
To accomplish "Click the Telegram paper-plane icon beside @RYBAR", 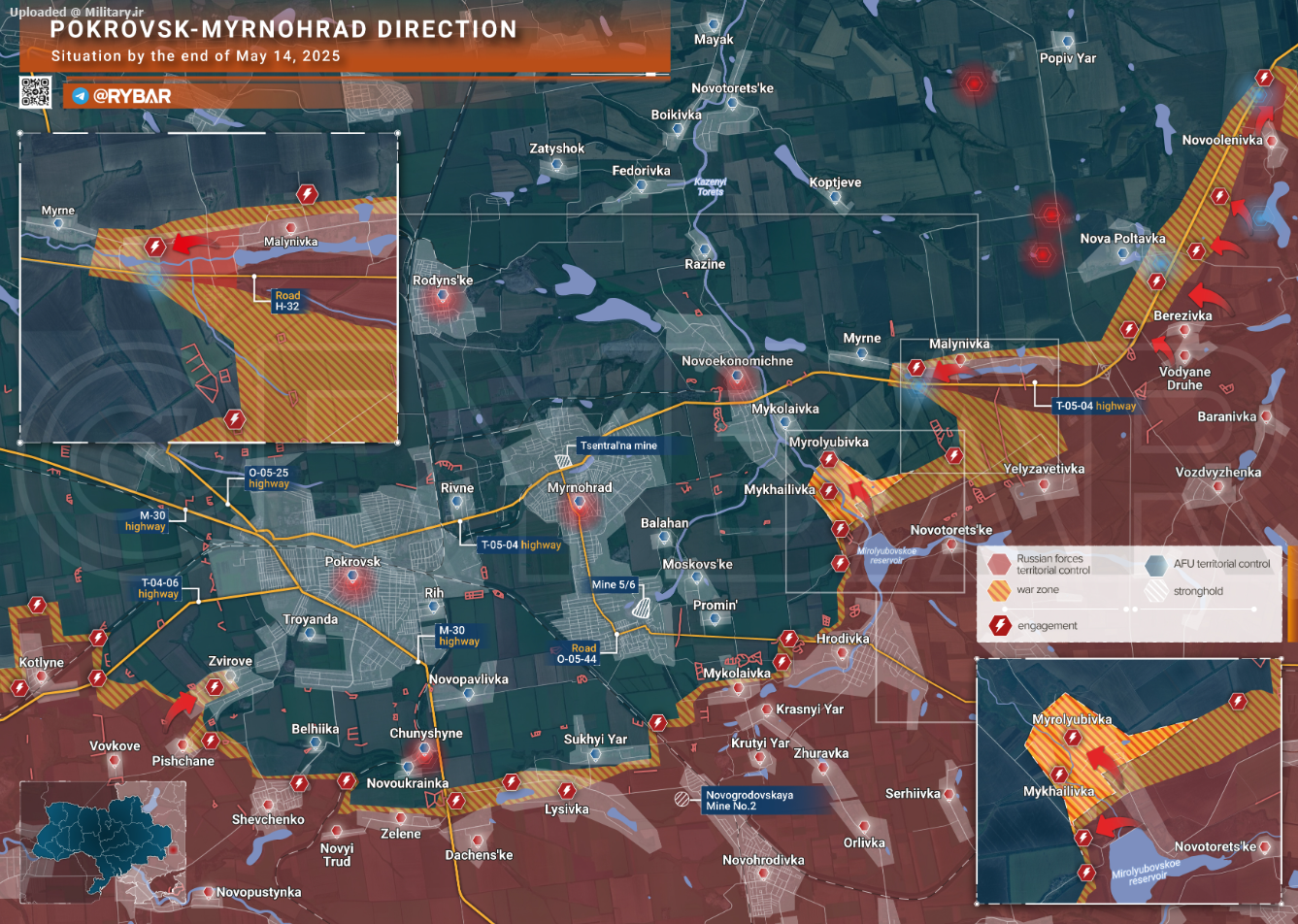I will point(81,96).
